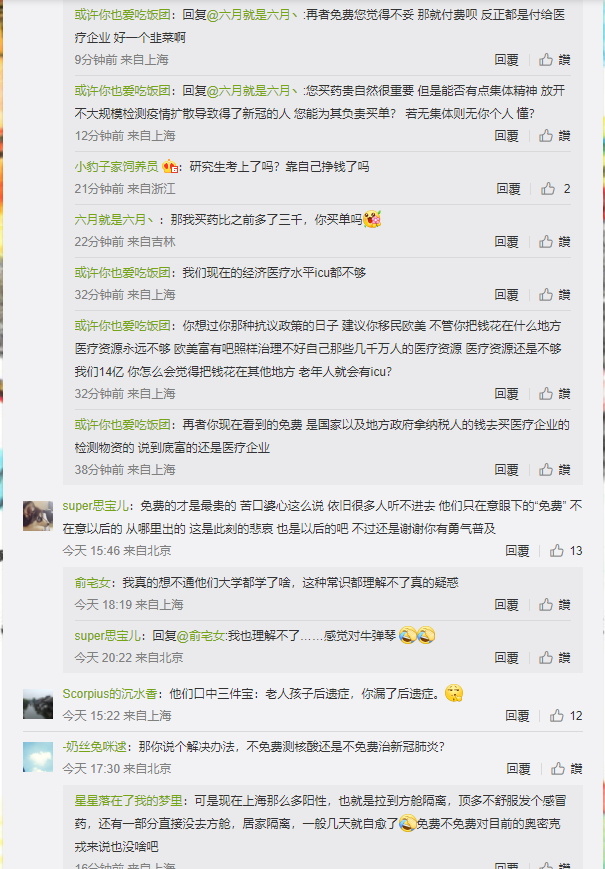Like 六月就是六月's reply about buying medicine
This screenshot has width=605, height=869.
[x=555, y=242]
